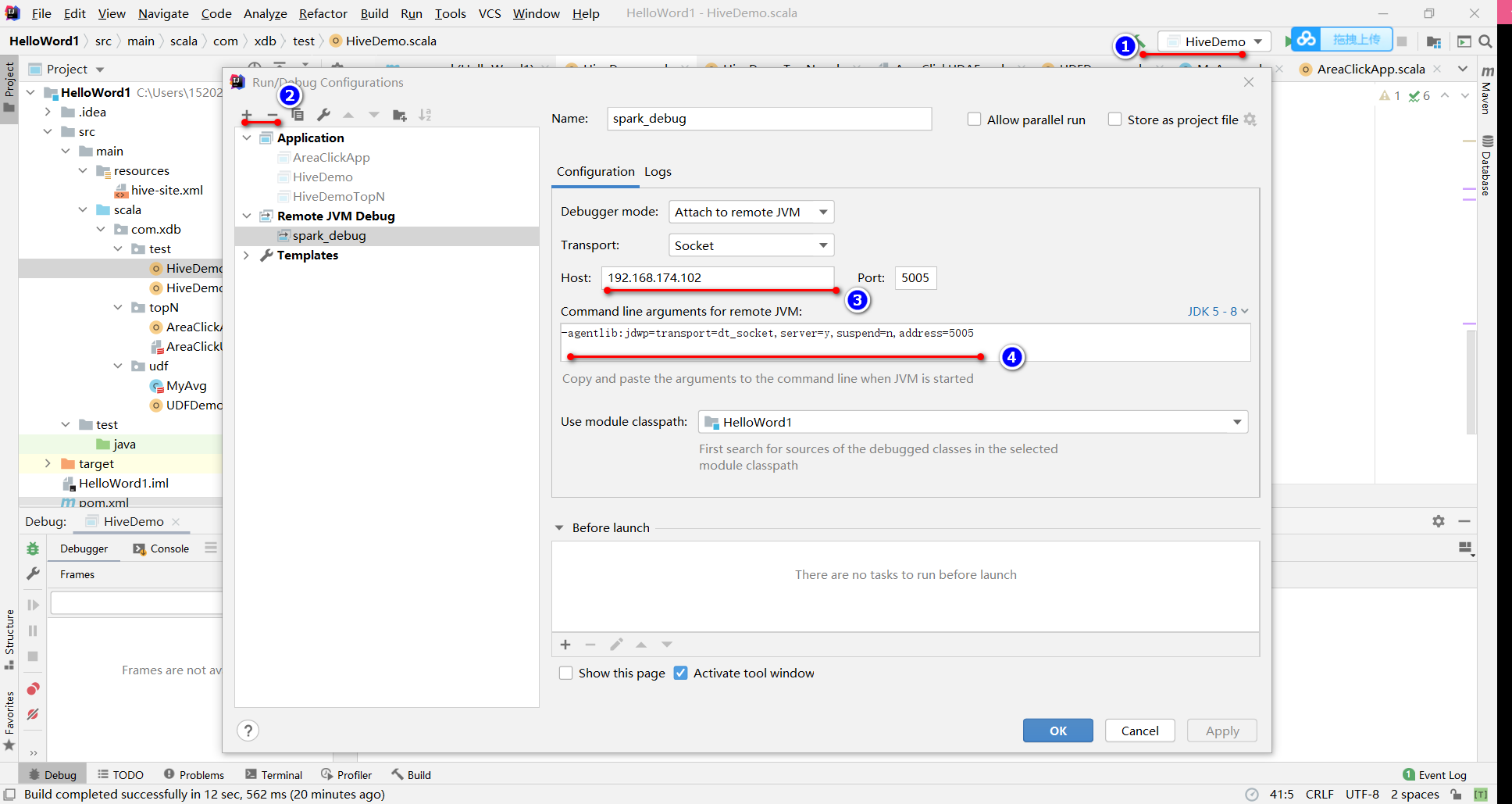1512x804 pixels.
Task: Move configuration to new folder icon
Action: tap(399, 115)
